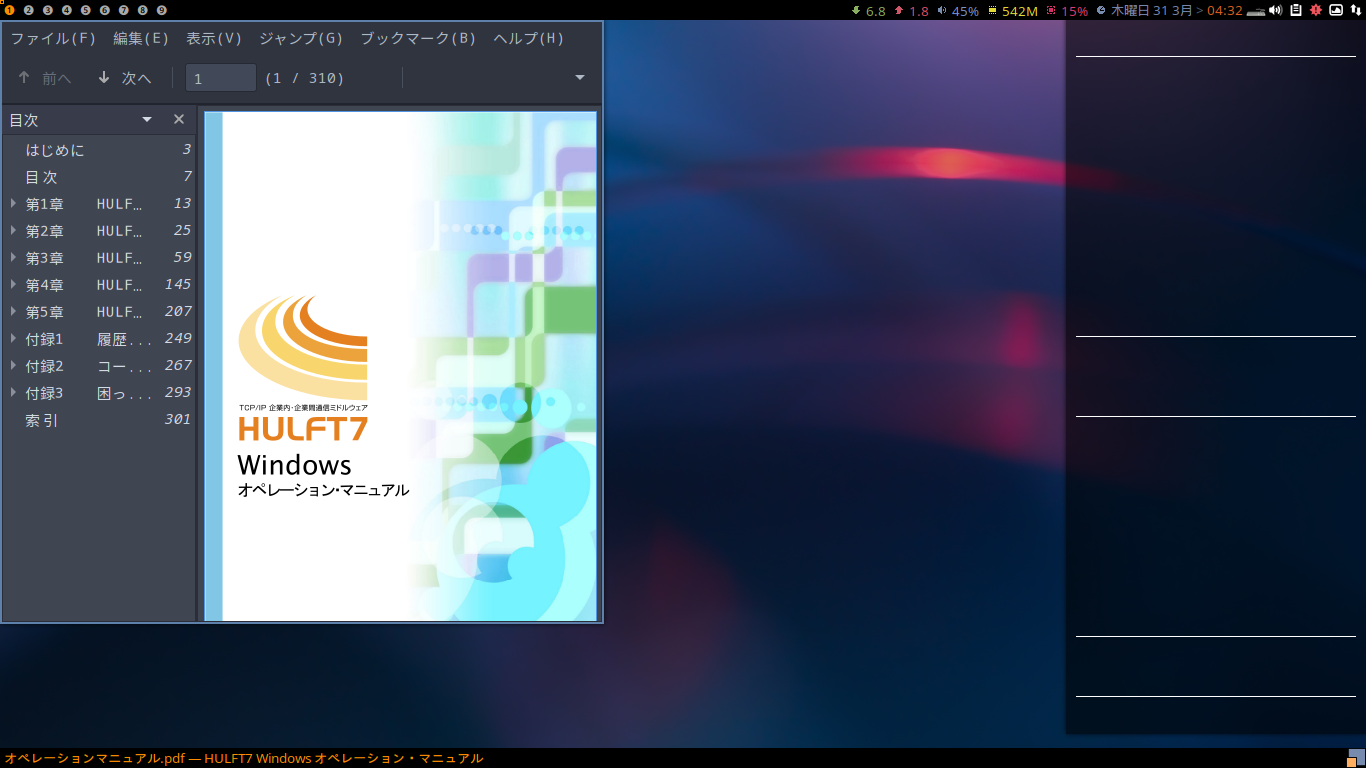Click the page number input field
Viewport: 1366px width, 768px height.
pos(221,78)
